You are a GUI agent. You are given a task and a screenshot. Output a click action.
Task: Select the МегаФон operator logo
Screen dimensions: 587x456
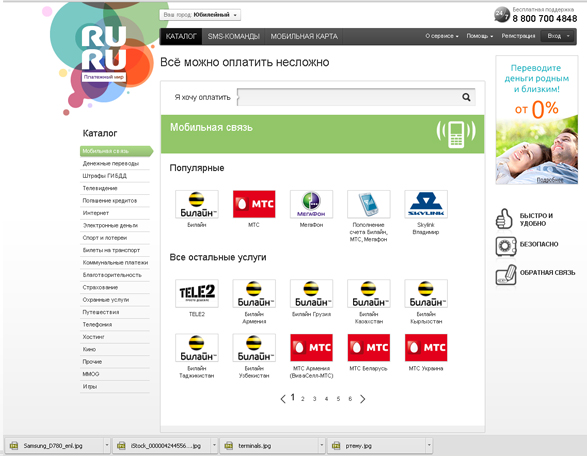click(311, 204)
